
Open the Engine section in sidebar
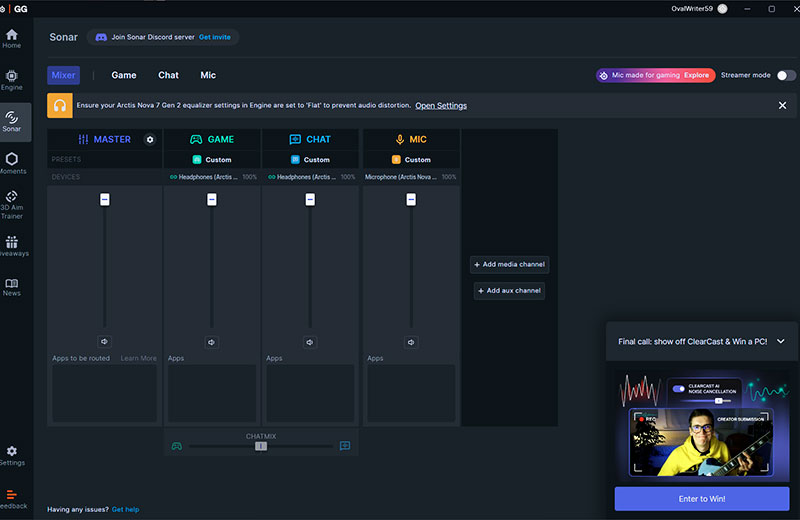pos(12,79)
